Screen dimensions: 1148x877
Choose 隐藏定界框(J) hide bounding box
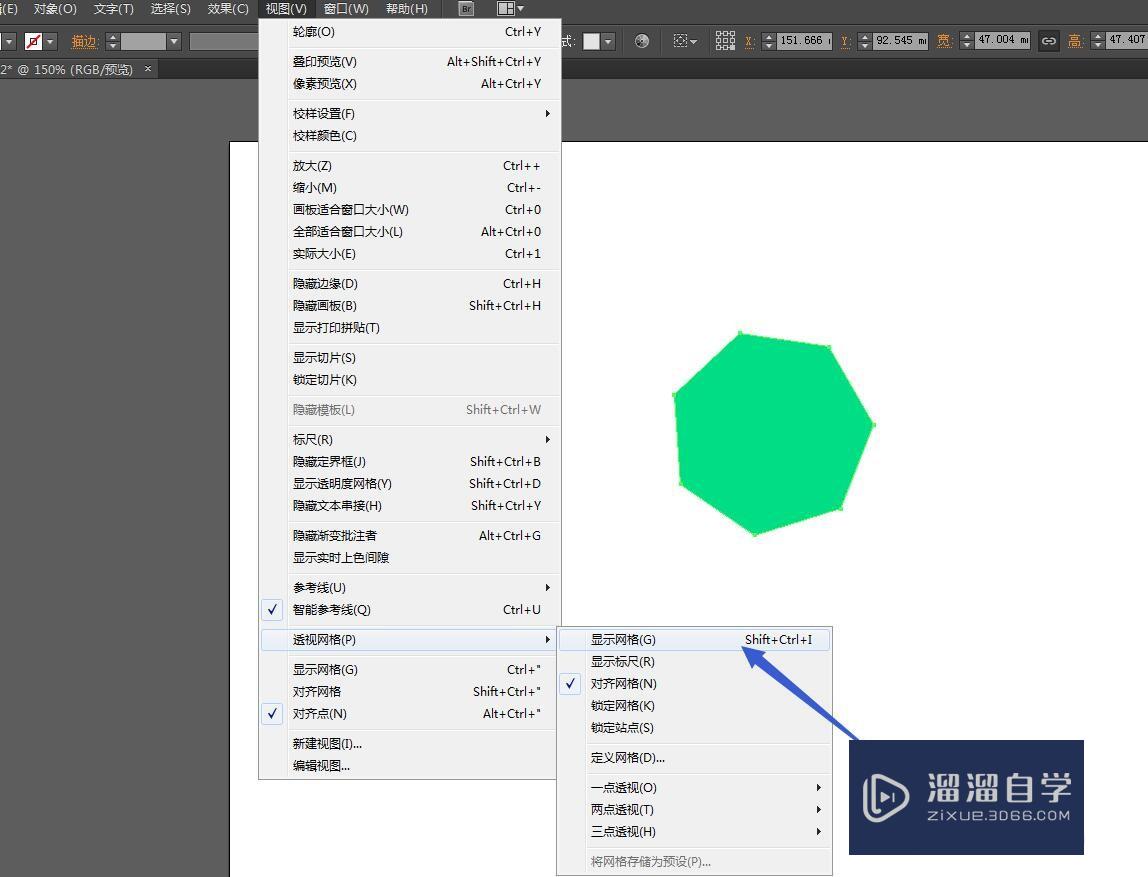(410, 461)
